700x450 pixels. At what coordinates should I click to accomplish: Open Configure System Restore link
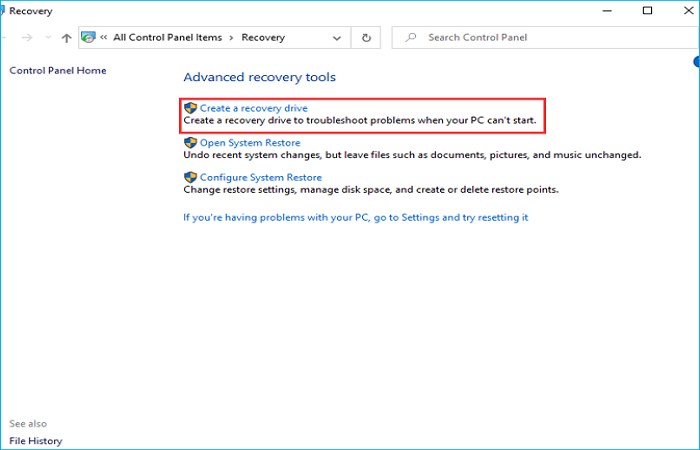coord(261,177)
